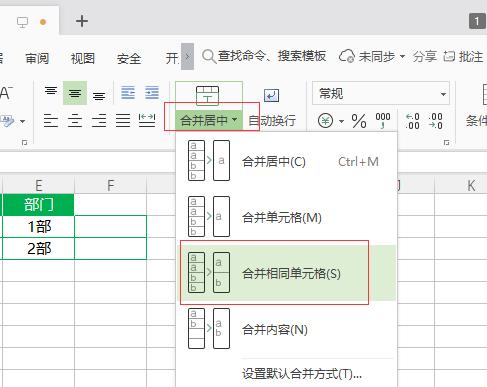This screenshot has height=387, width=487.
Task: Decrease decimal places
Action: (x=435, y=121)
